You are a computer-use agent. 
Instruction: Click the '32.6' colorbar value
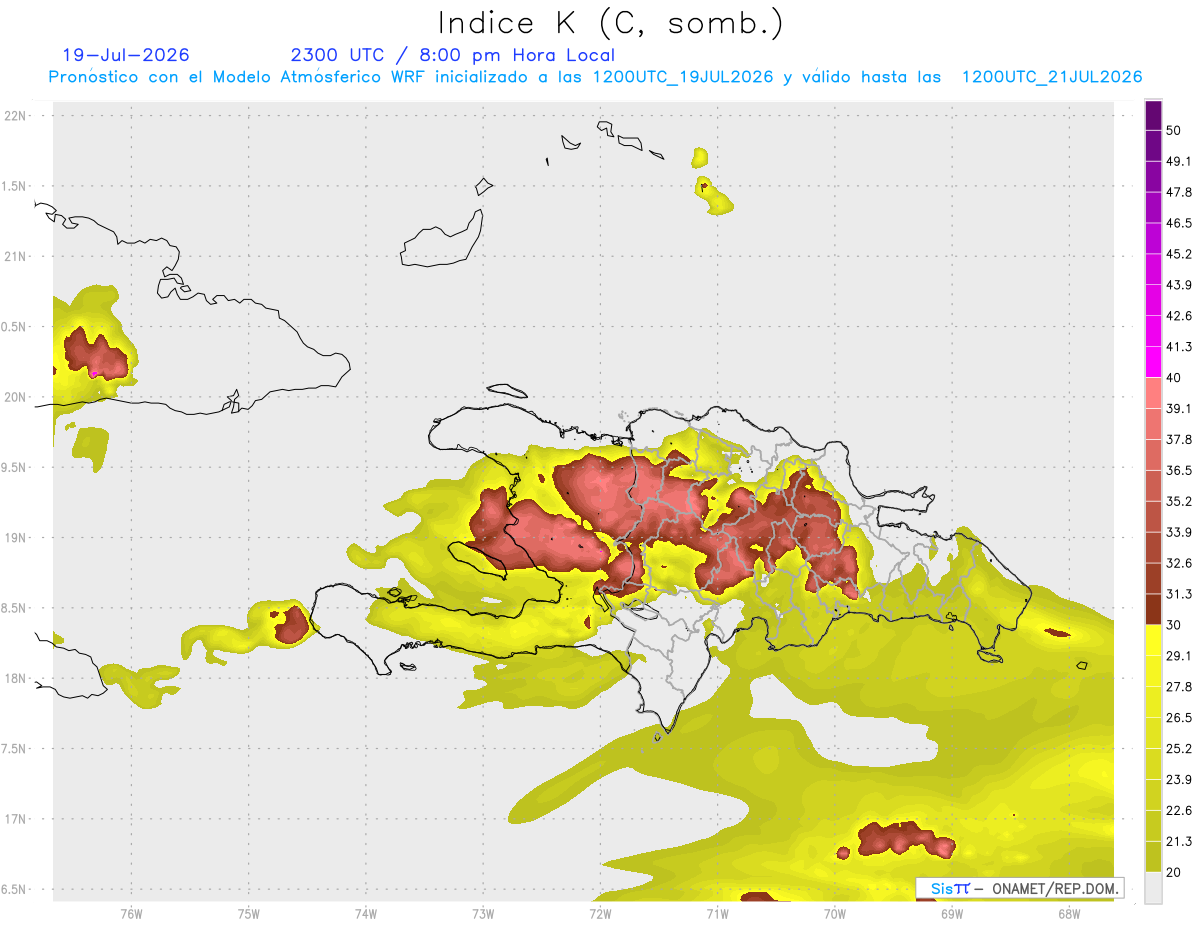1179,563
